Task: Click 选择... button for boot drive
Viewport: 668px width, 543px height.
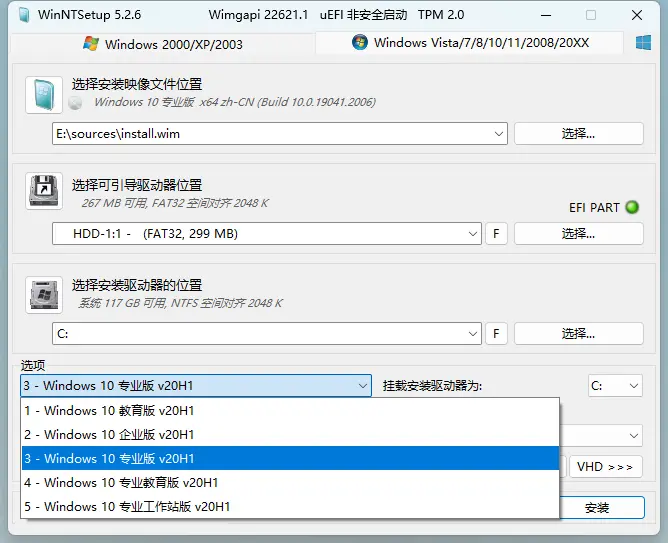Action: tap(579, 234)
